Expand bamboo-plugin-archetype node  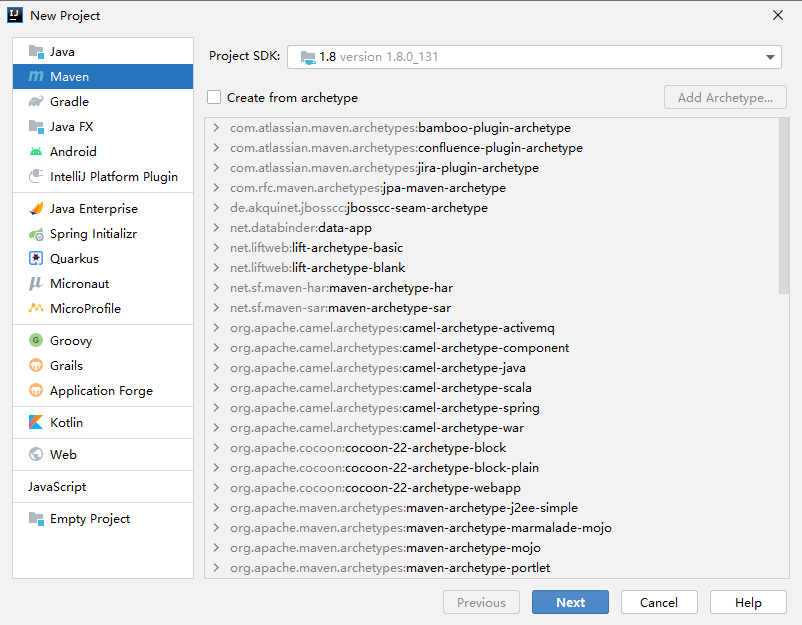click(216, 127)
